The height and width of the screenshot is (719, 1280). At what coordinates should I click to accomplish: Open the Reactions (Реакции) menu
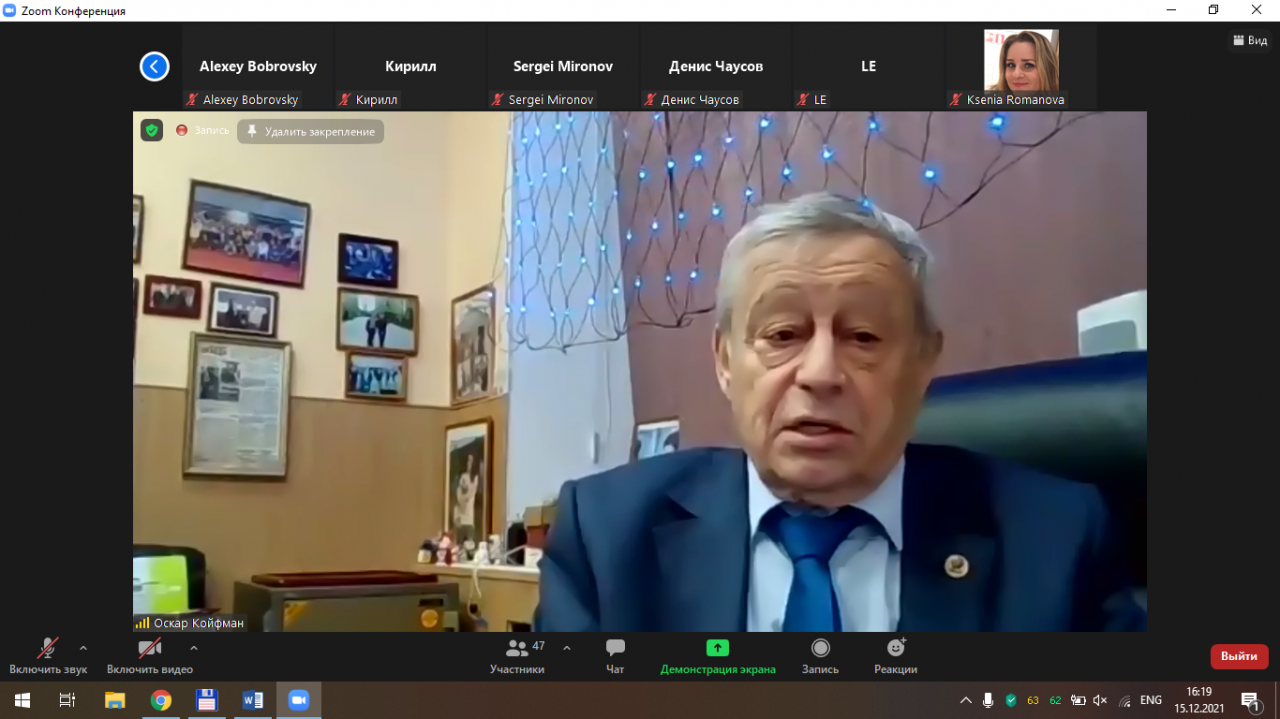[895, 655]
